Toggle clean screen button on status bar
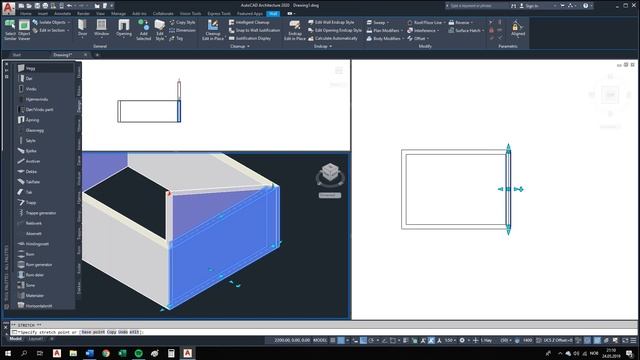640x360 pixels. [x=625, y=340]
